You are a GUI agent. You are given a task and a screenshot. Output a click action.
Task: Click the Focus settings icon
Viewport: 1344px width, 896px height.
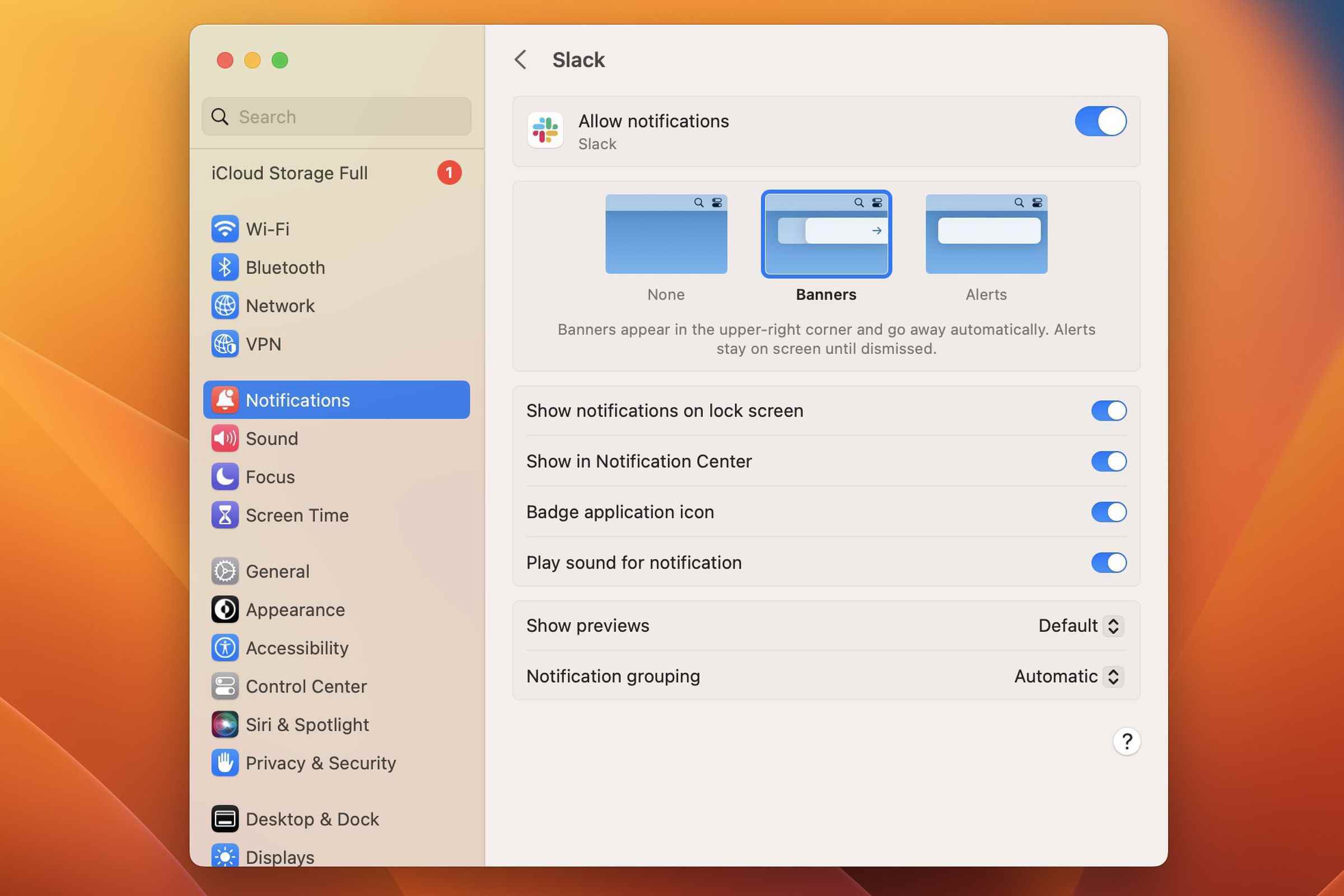tap(224, 477)
